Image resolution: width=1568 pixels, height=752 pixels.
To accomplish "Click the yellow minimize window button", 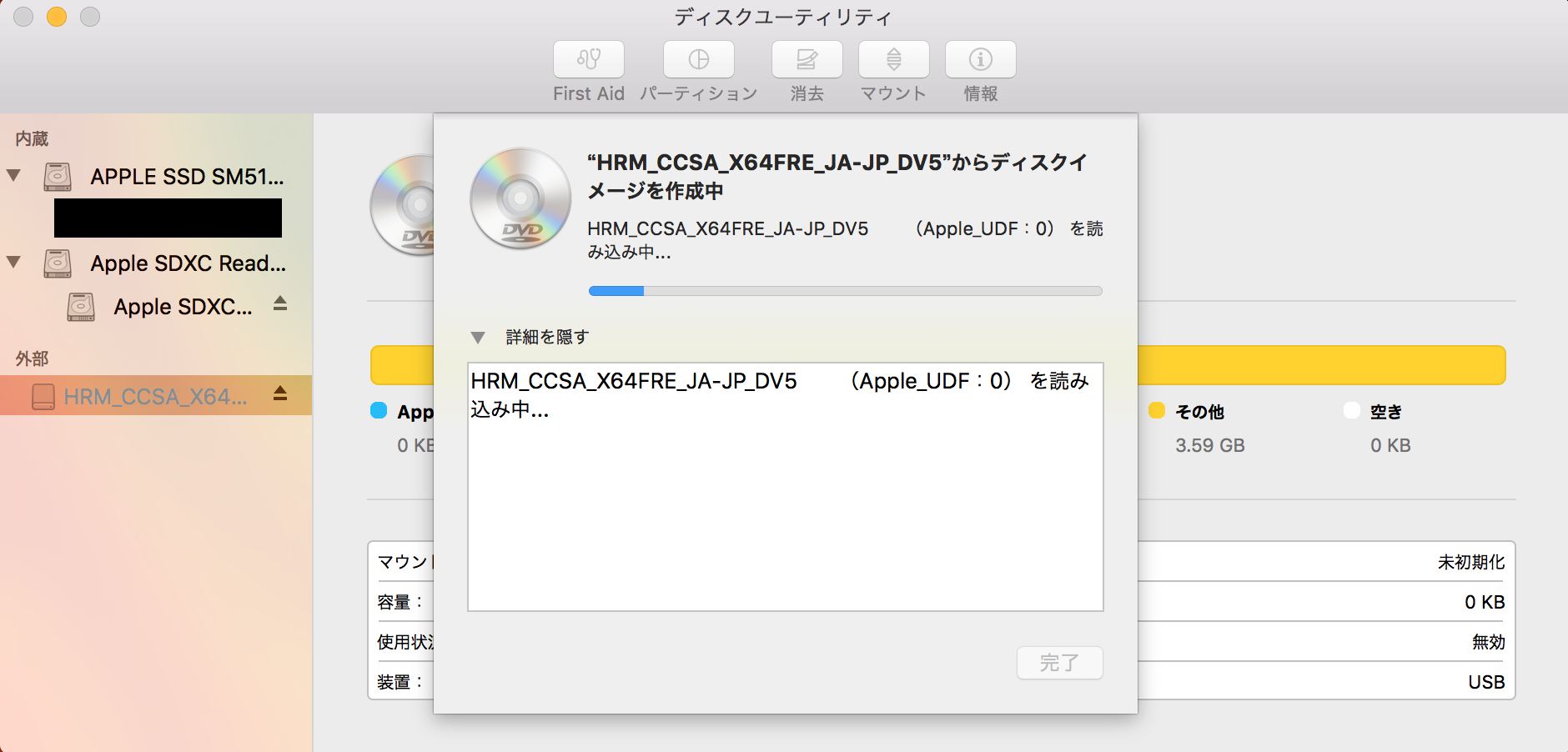I will (x=57, y=17).
